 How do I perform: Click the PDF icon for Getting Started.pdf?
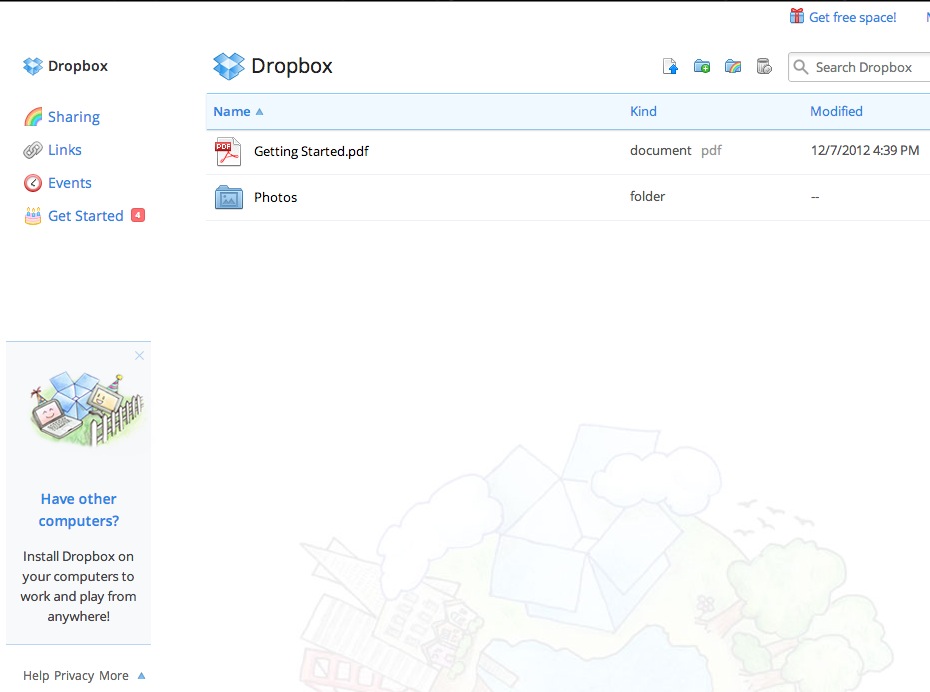click(x=228, y=152)
